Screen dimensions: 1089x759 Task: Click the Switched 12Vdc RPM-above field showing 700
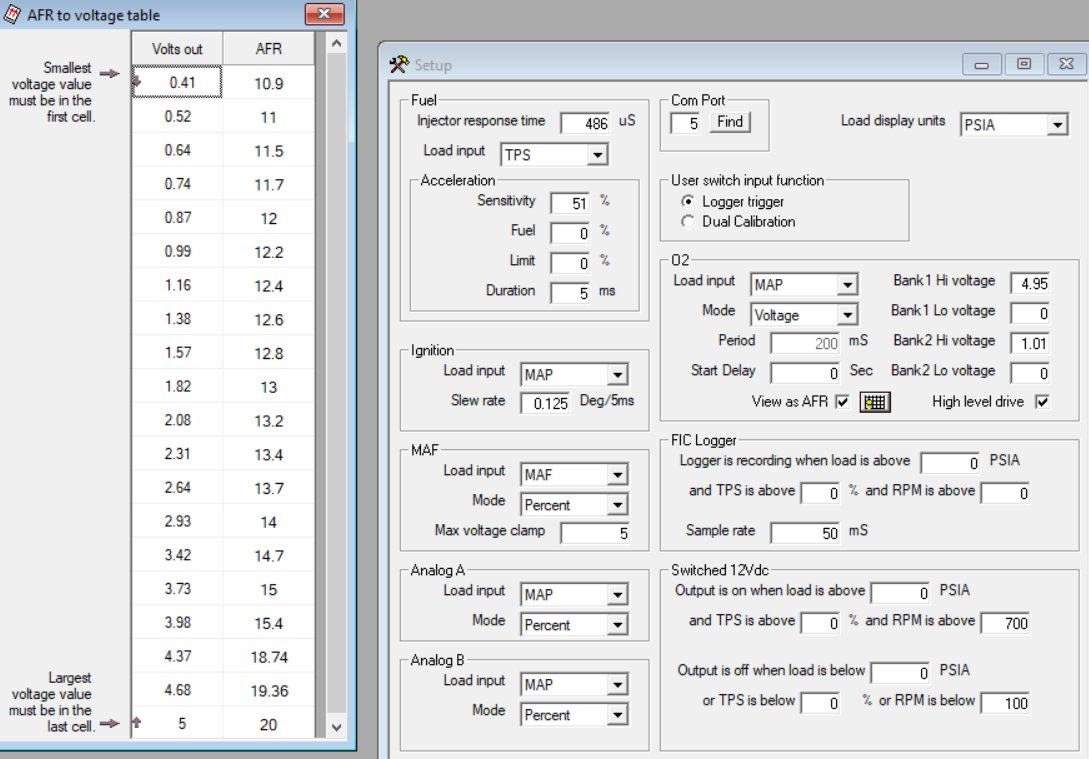pyautogui.click(x=1005, y=624)
